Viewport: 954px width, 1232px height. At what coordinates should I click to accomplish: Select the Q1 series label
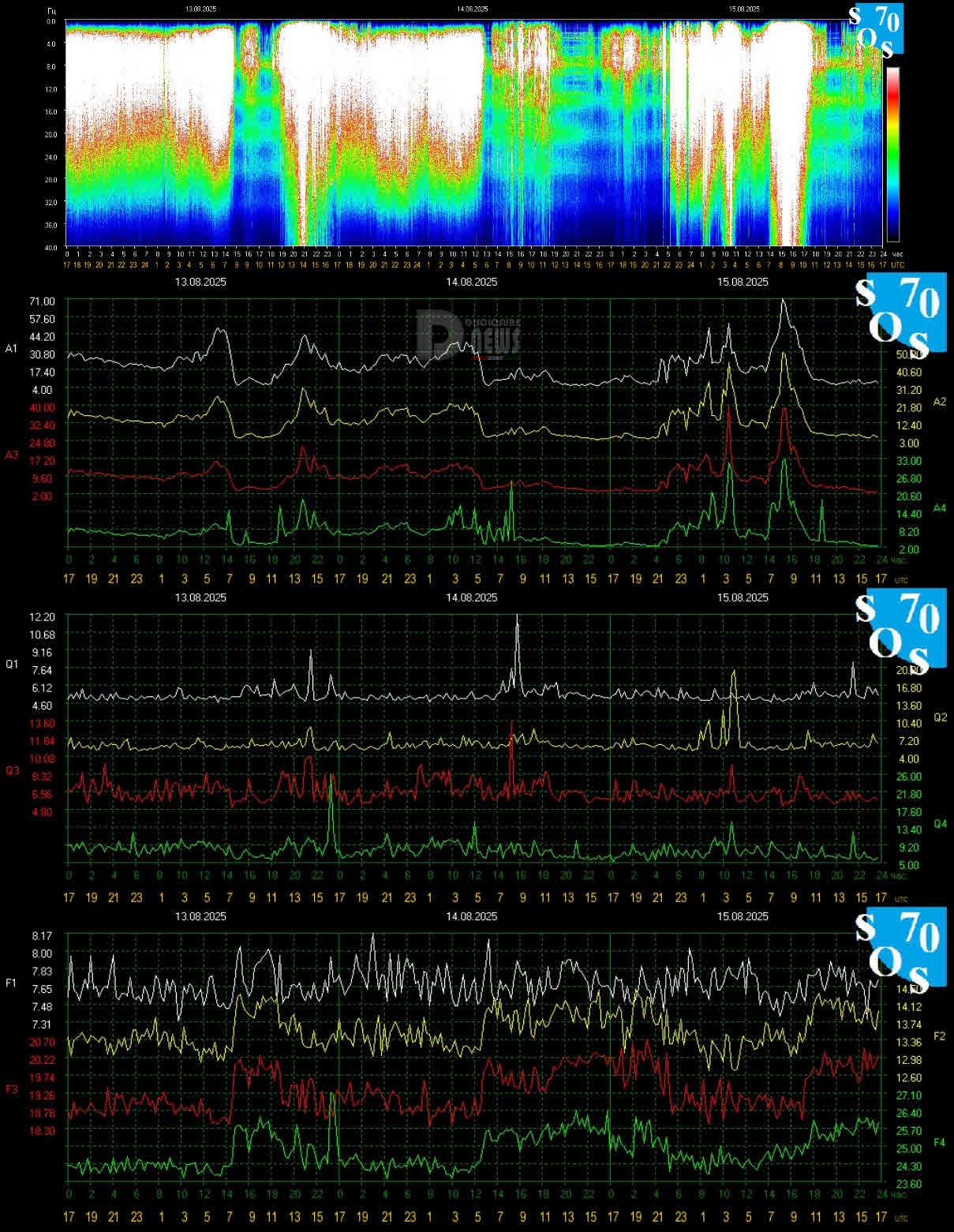(12, 664)
